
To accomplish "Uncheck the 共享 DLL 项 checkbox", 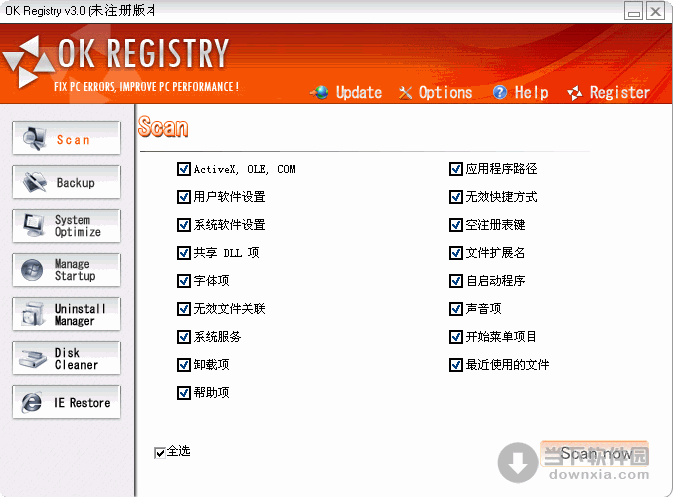I will tap(184, 253).
